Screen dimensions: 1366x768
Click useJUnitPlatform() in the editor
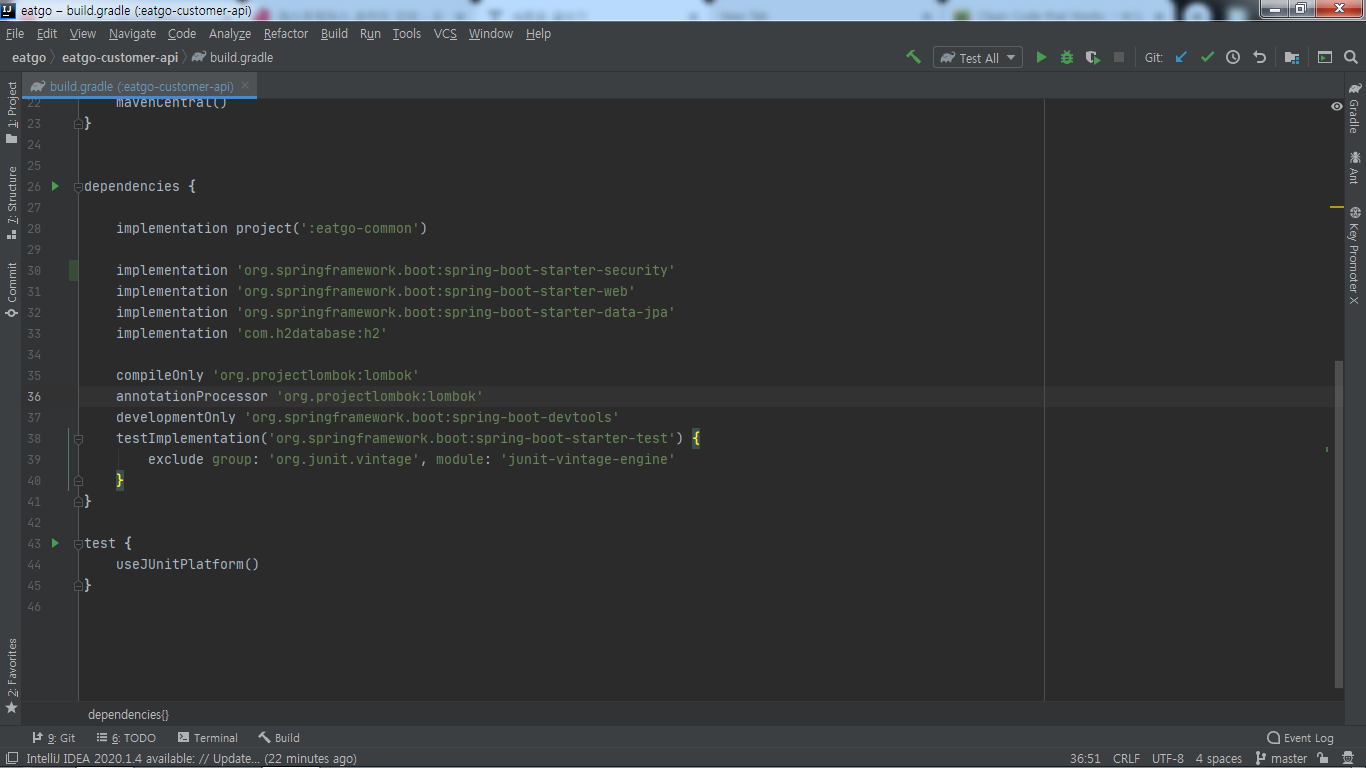[188, 564]
